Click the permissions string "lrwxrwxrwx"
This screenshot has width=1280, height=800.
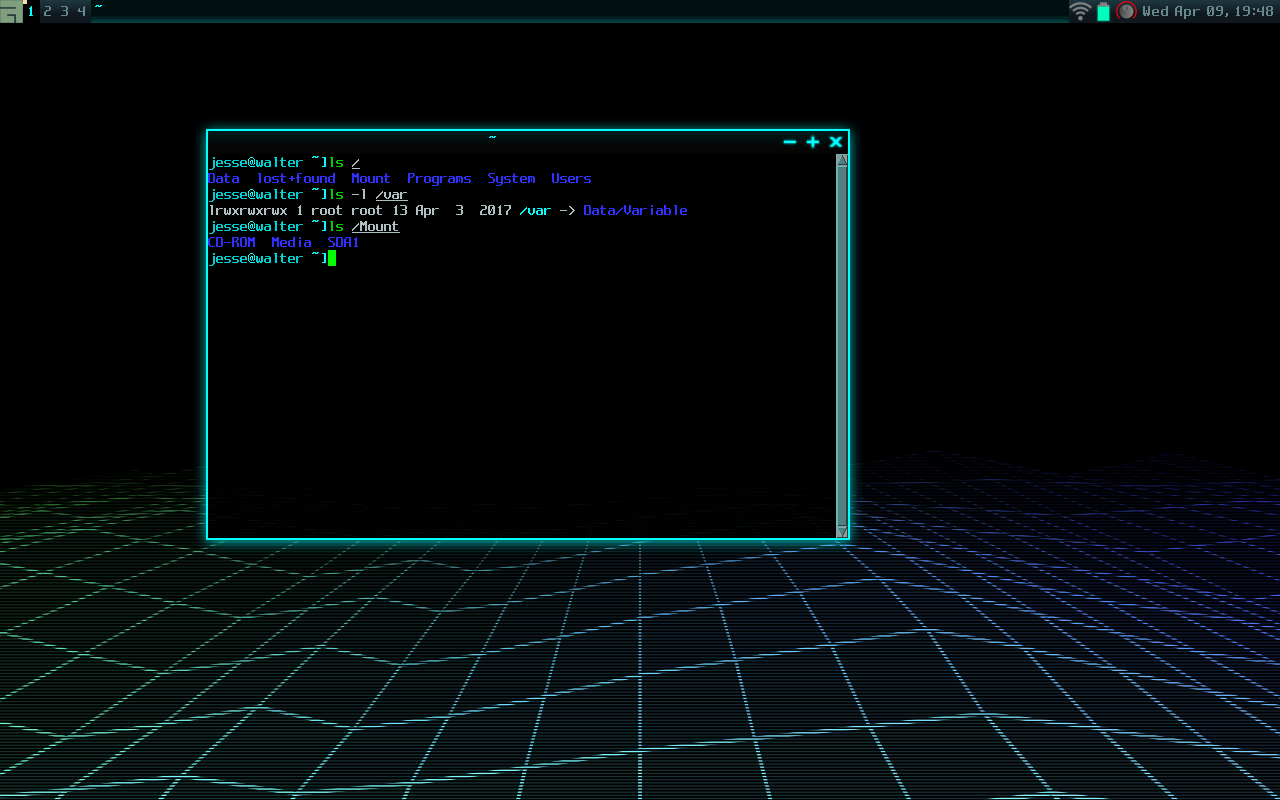coord(248,210)
